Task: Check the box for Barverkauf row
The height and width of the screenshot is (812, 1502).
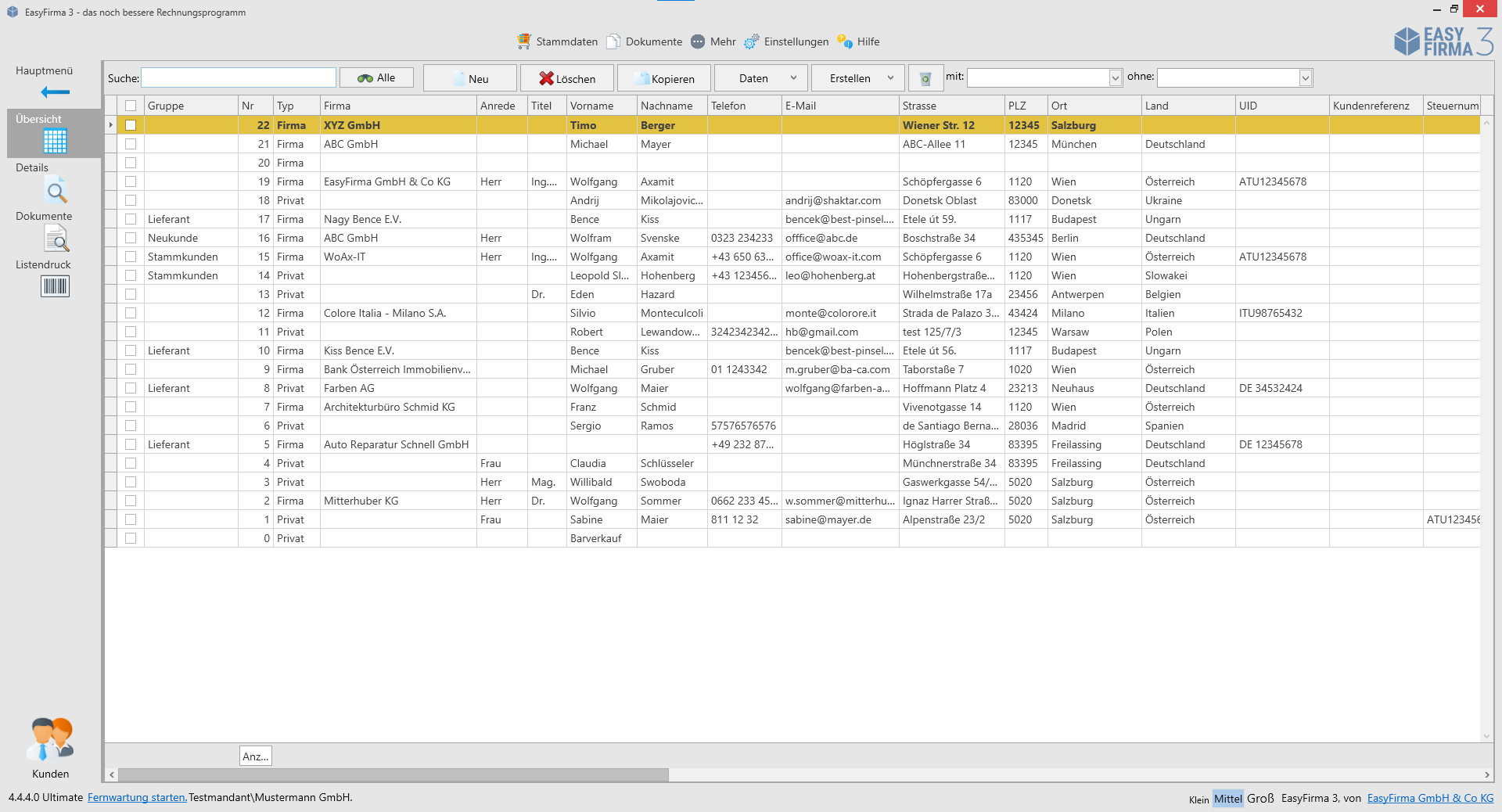Action: click(131, 538)
